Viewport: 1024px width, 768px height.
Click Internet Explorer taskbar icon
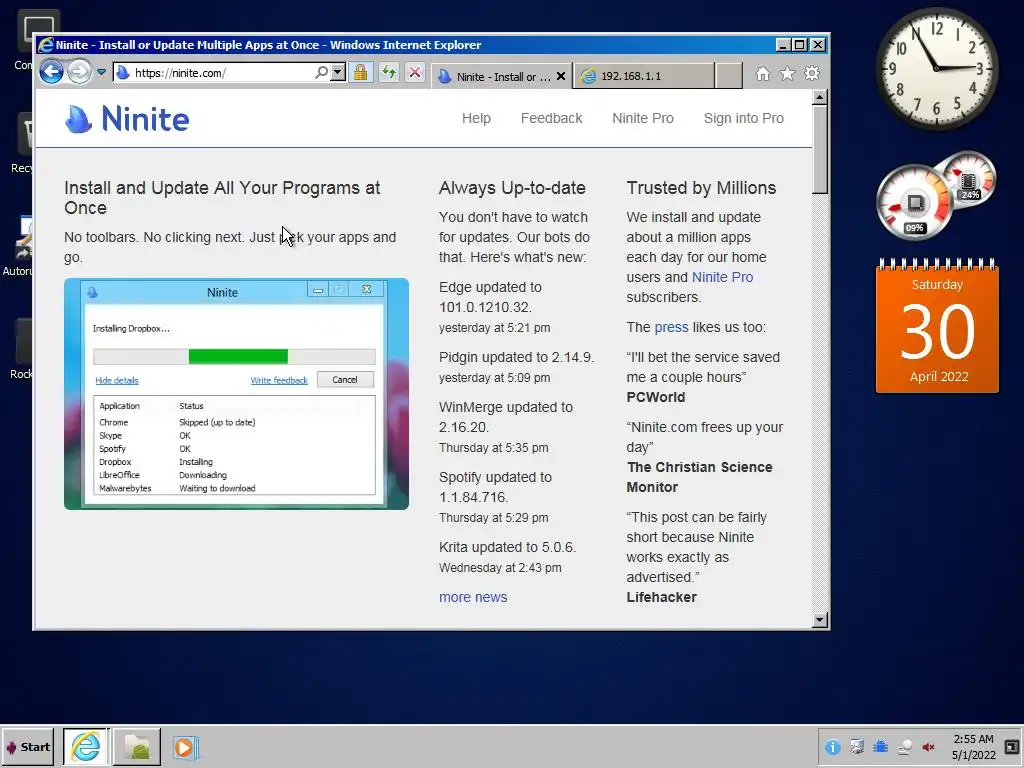86,746
